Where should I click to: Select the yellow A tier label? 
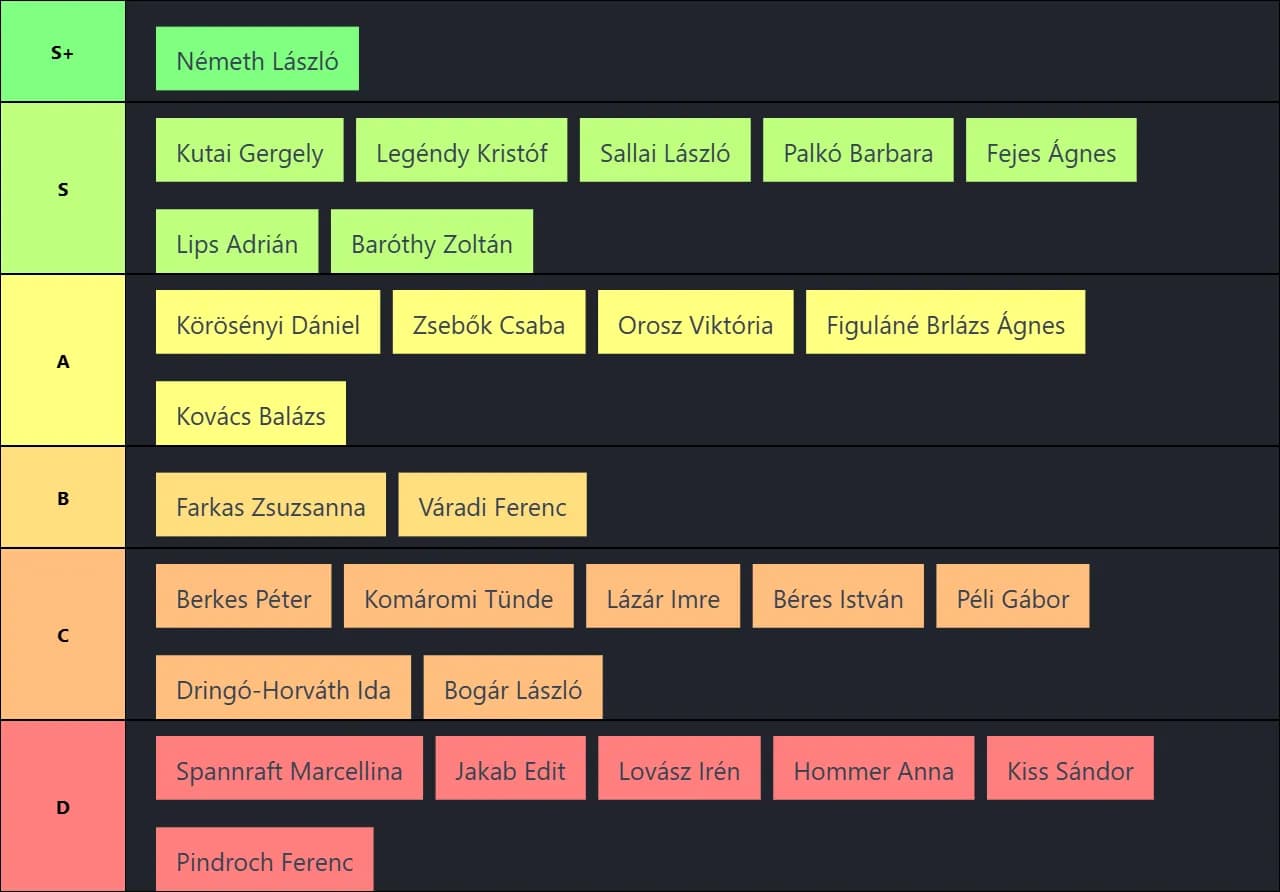point(62,361)
